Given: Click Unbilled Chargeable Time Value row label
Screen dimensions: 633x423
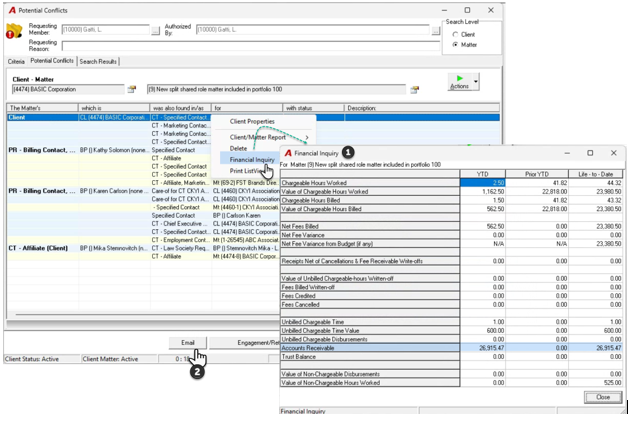Looking at the screenshot, I should [x=370, y=331].
